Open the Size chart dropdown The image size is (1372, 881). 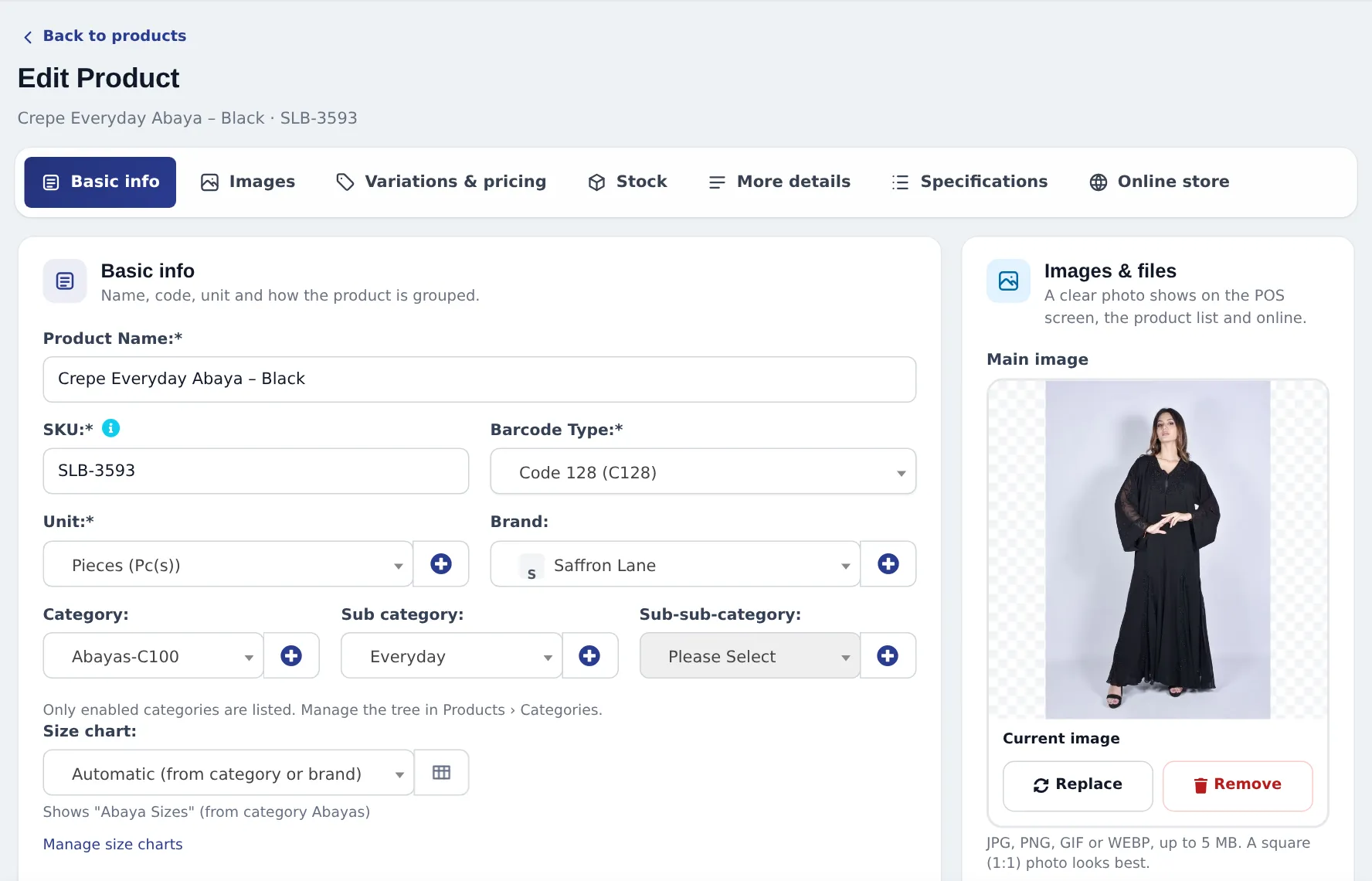click(229, 773)
